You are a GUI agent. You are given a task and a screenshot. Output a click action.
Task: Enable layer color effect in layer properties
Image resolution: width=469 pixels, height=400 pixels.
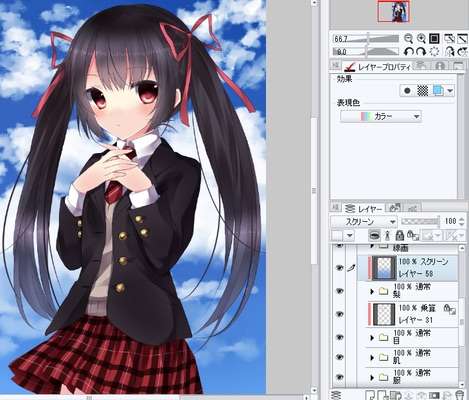(438, 90)
